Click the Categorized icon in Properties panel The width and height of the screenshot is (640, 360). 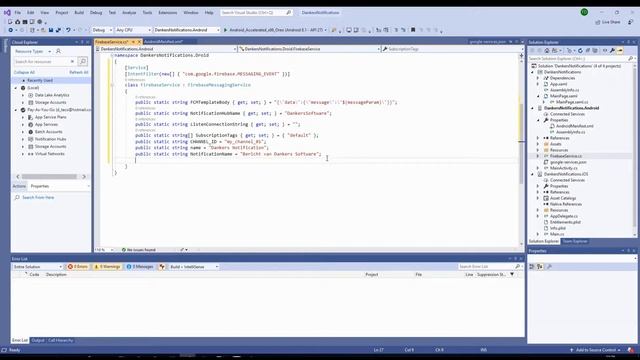point(532,267)
